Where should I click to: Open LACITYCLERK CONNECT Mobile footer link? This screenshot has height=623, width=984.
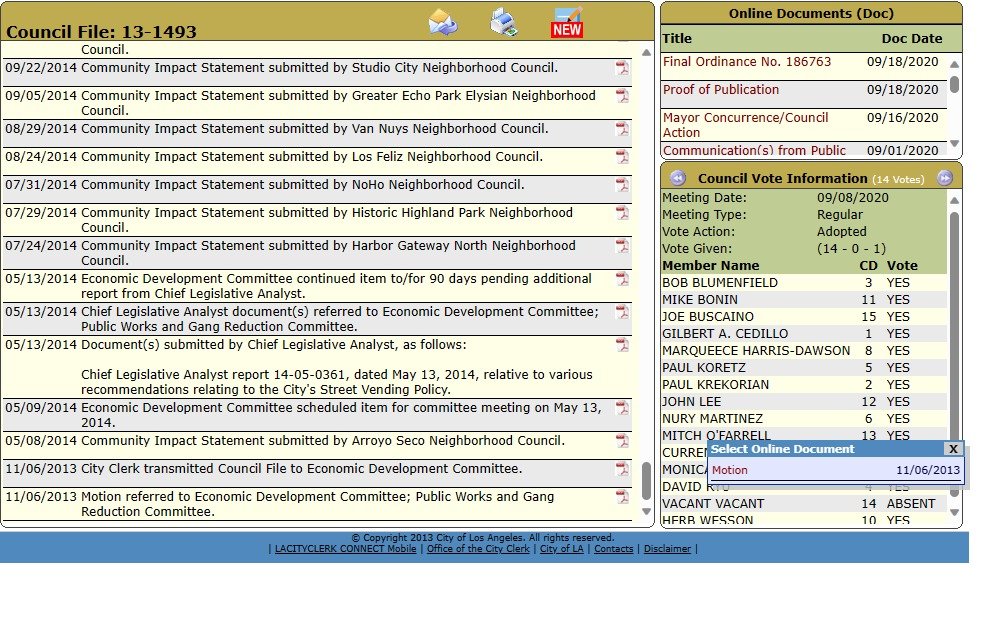point(346,549)
